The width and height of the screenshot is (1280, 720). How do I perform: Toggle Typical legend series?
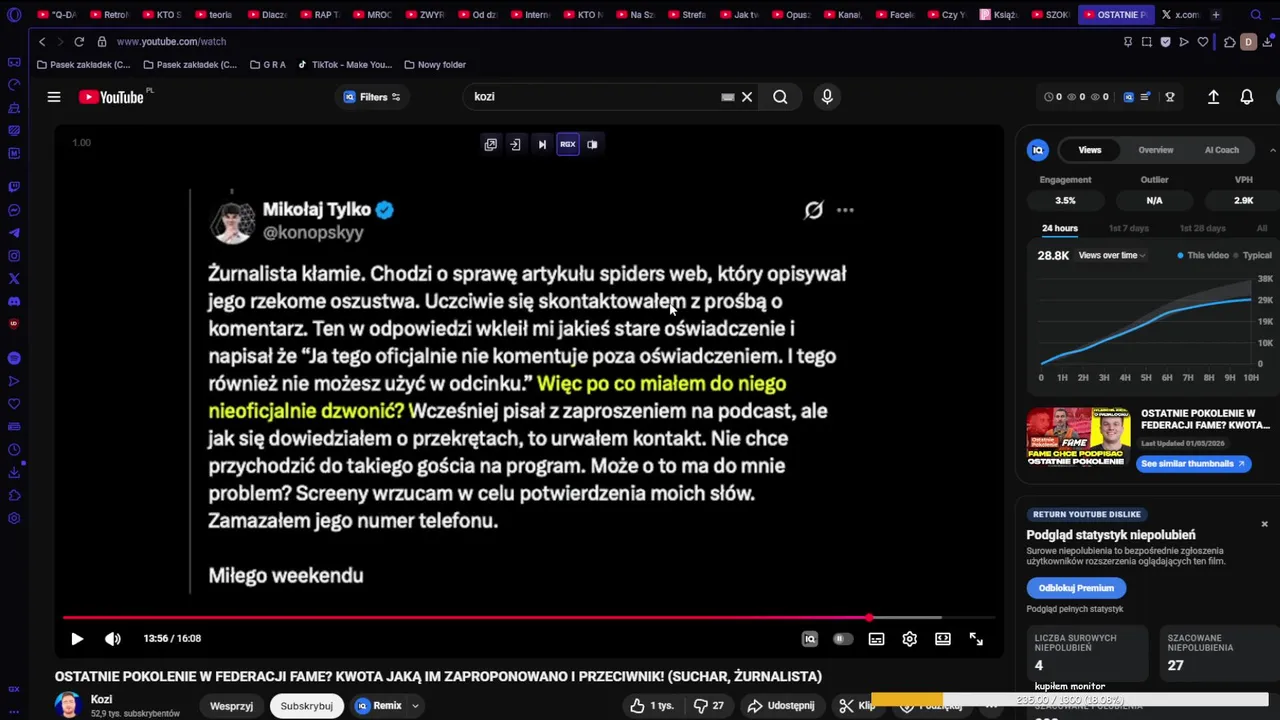[x=1252, y=256]
